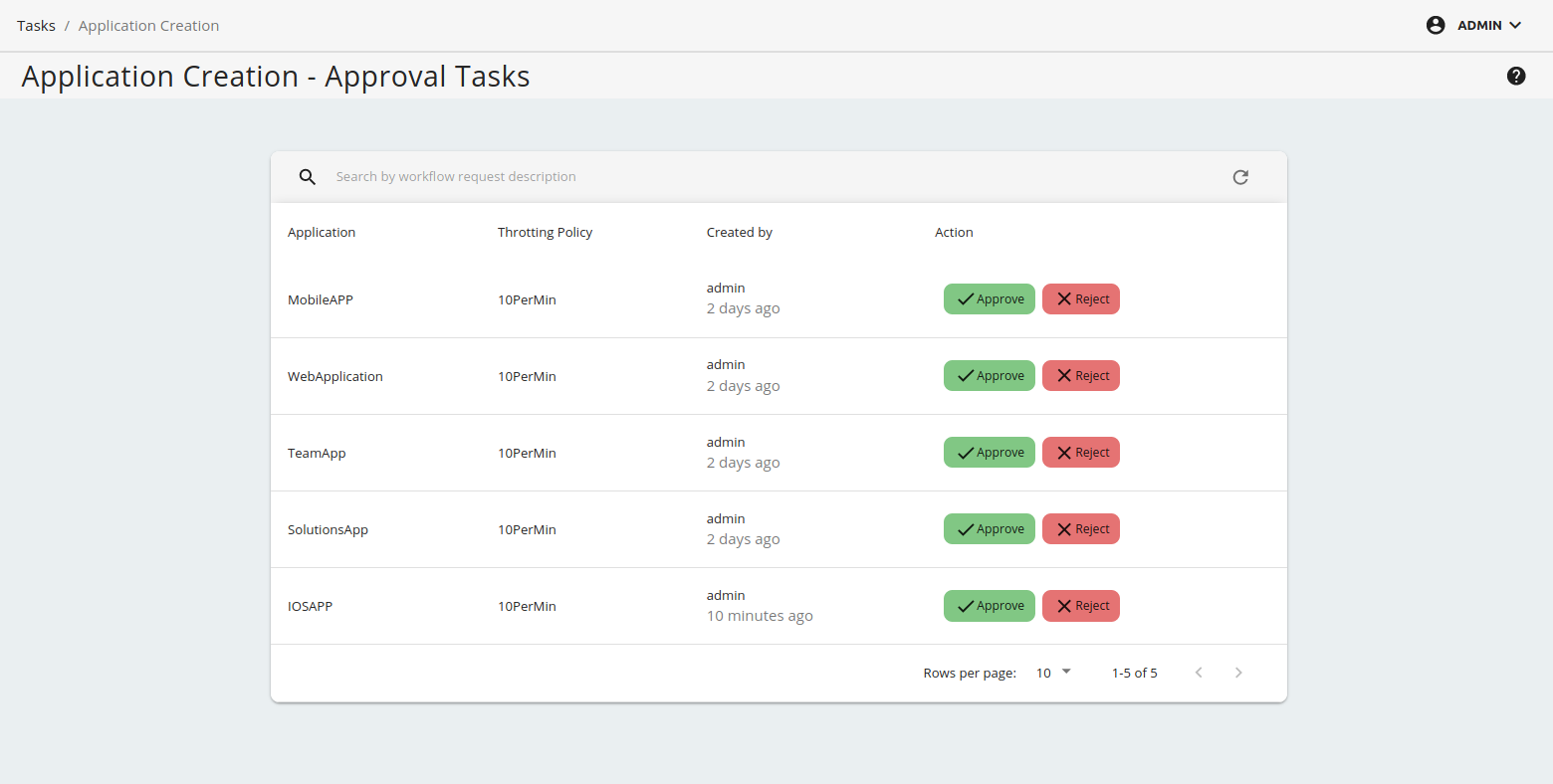Viewport: 1553px width, 784px height.
Task: Open the help question mark icon
Action: 1516,76
